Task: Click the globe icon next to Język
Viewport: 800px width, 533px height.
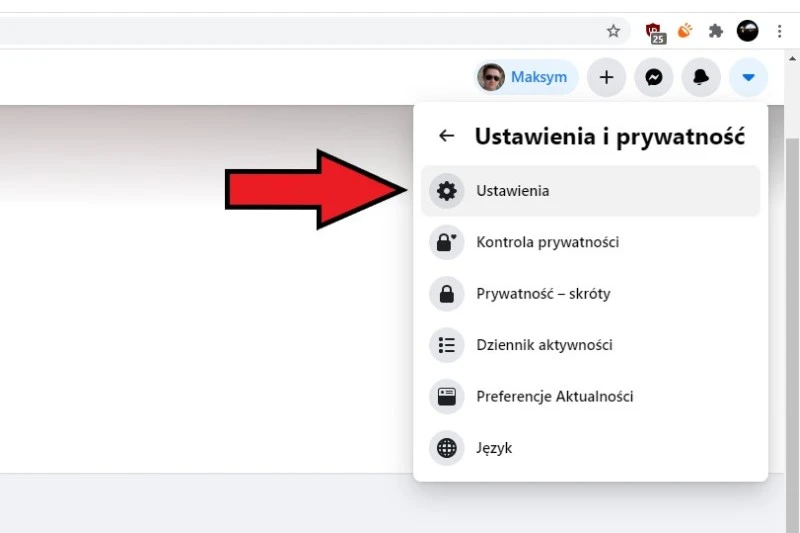Action: (446, 448)
